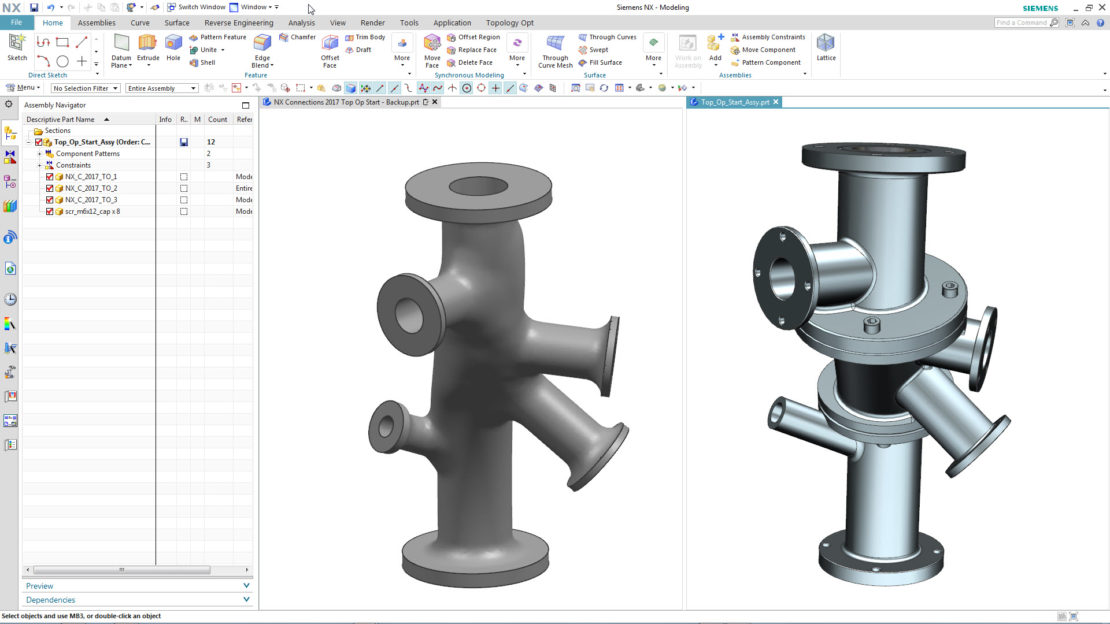This screenshot has height=624, width=1110.
Task: Activate the Top_Op_Start_Assy.prt window tab
Action: 735,102
